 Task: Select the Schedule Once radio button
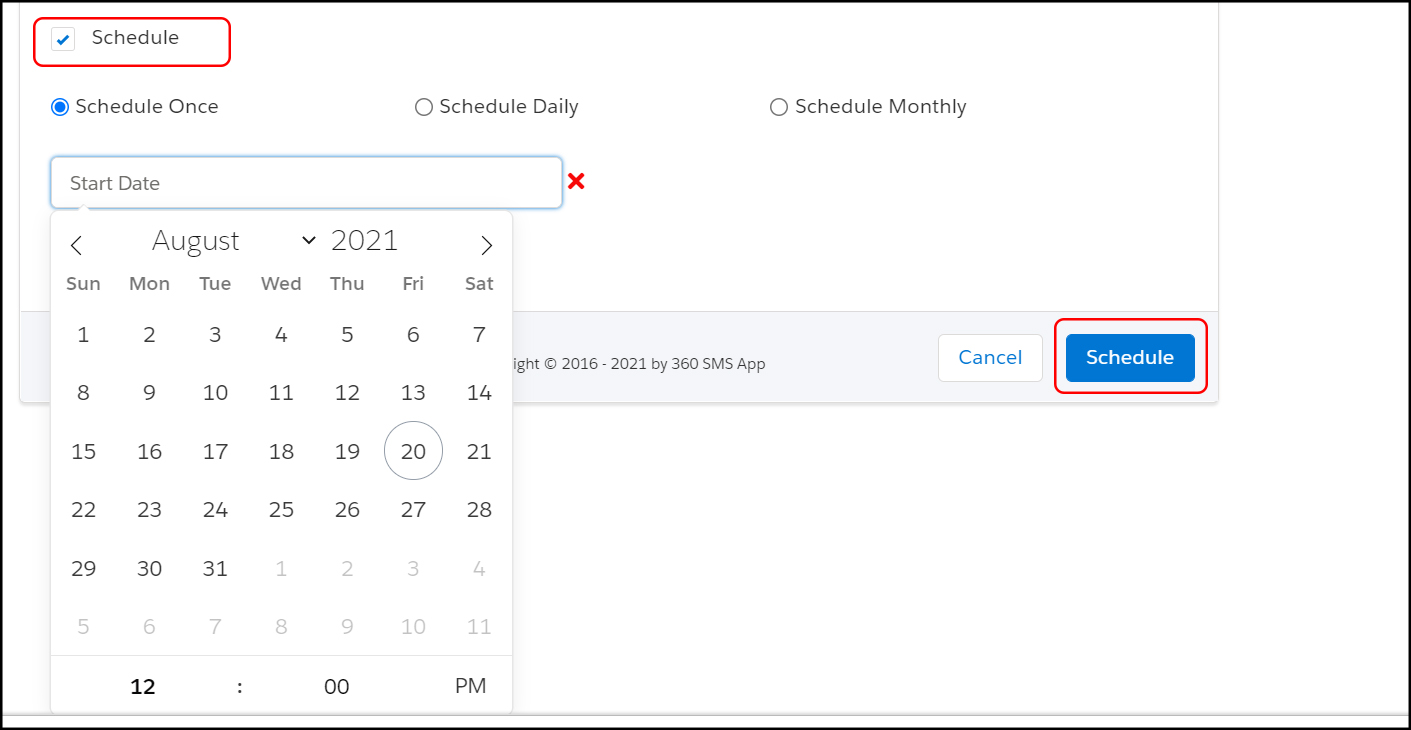pyautogui.click(x=60, y=107)
